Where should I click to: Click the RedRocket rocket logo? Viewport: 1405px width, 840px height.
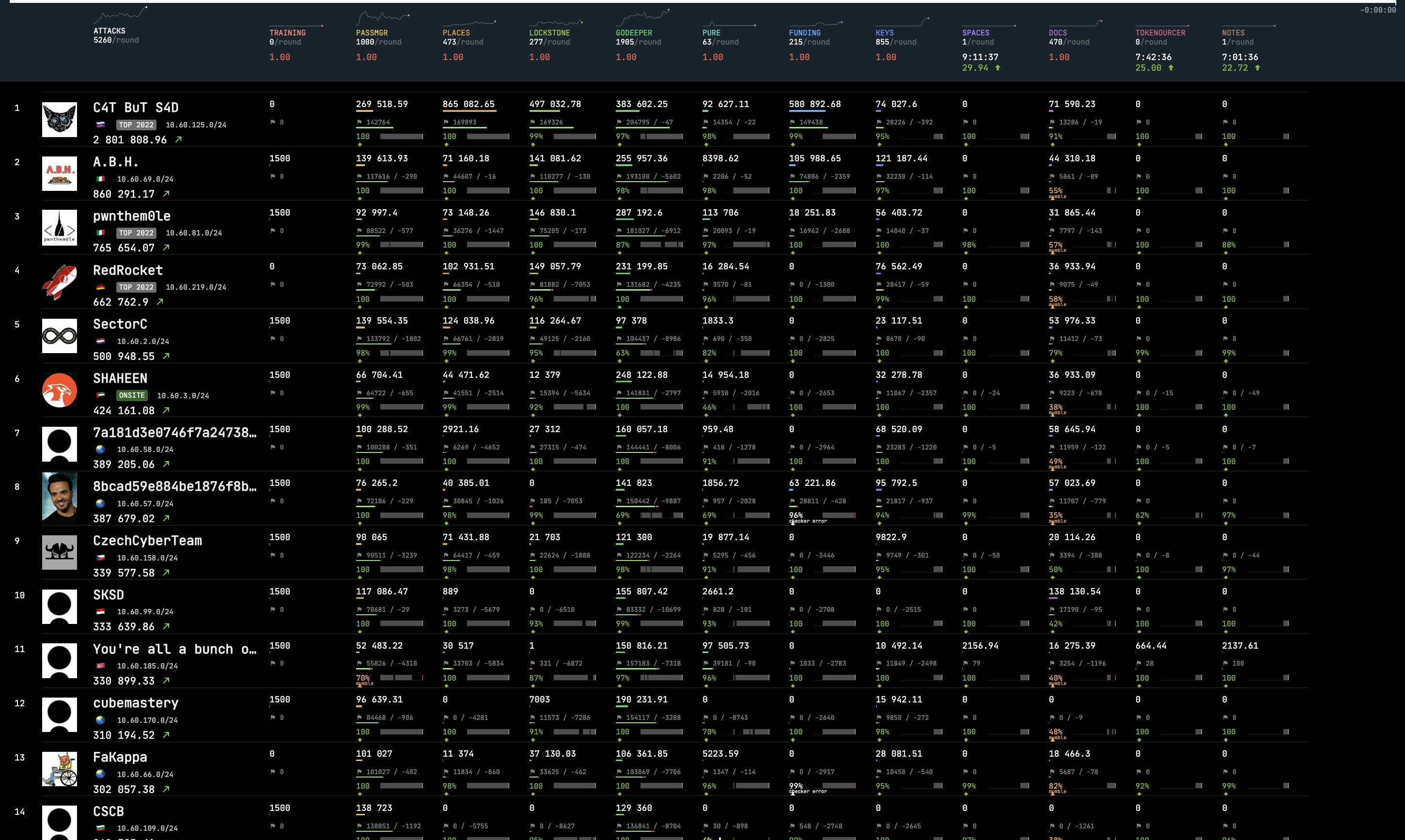(60, 282)
